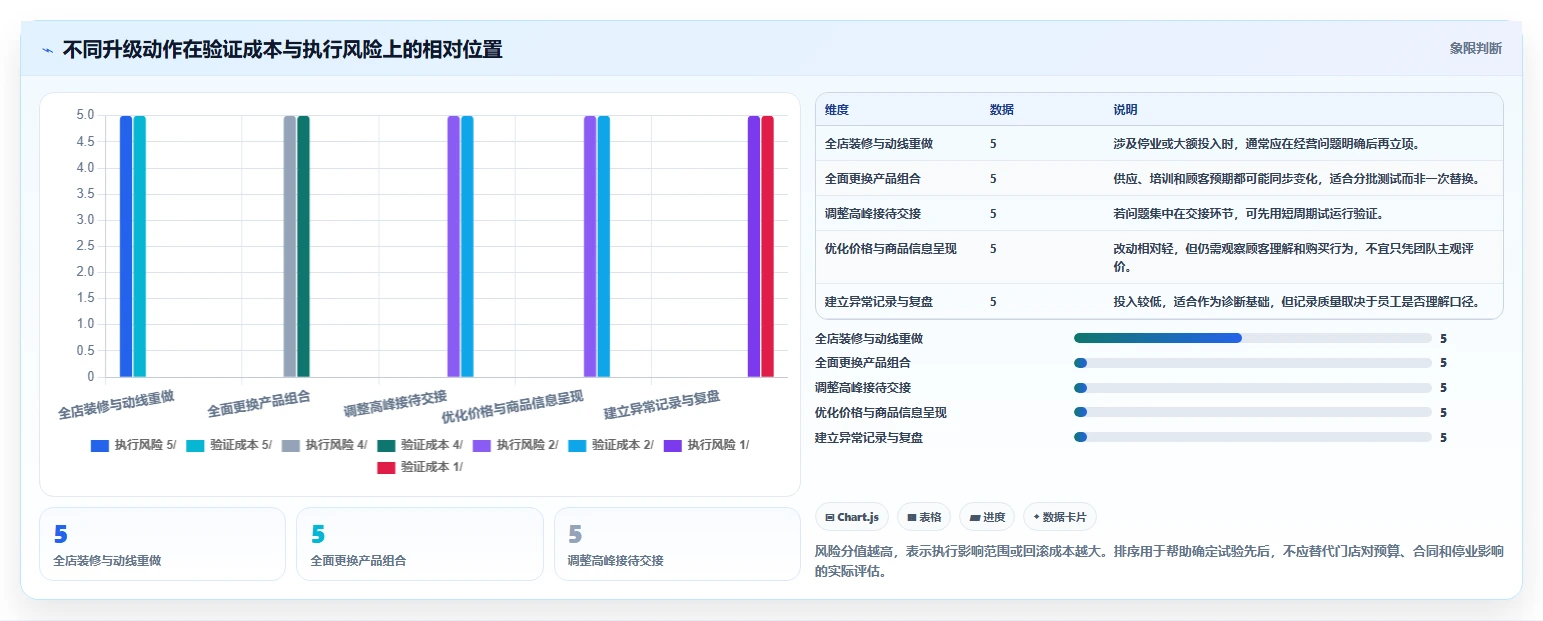1543x621 pixels.
Task: Click the dark teal bar in the chart
Action: coord(303,246)
